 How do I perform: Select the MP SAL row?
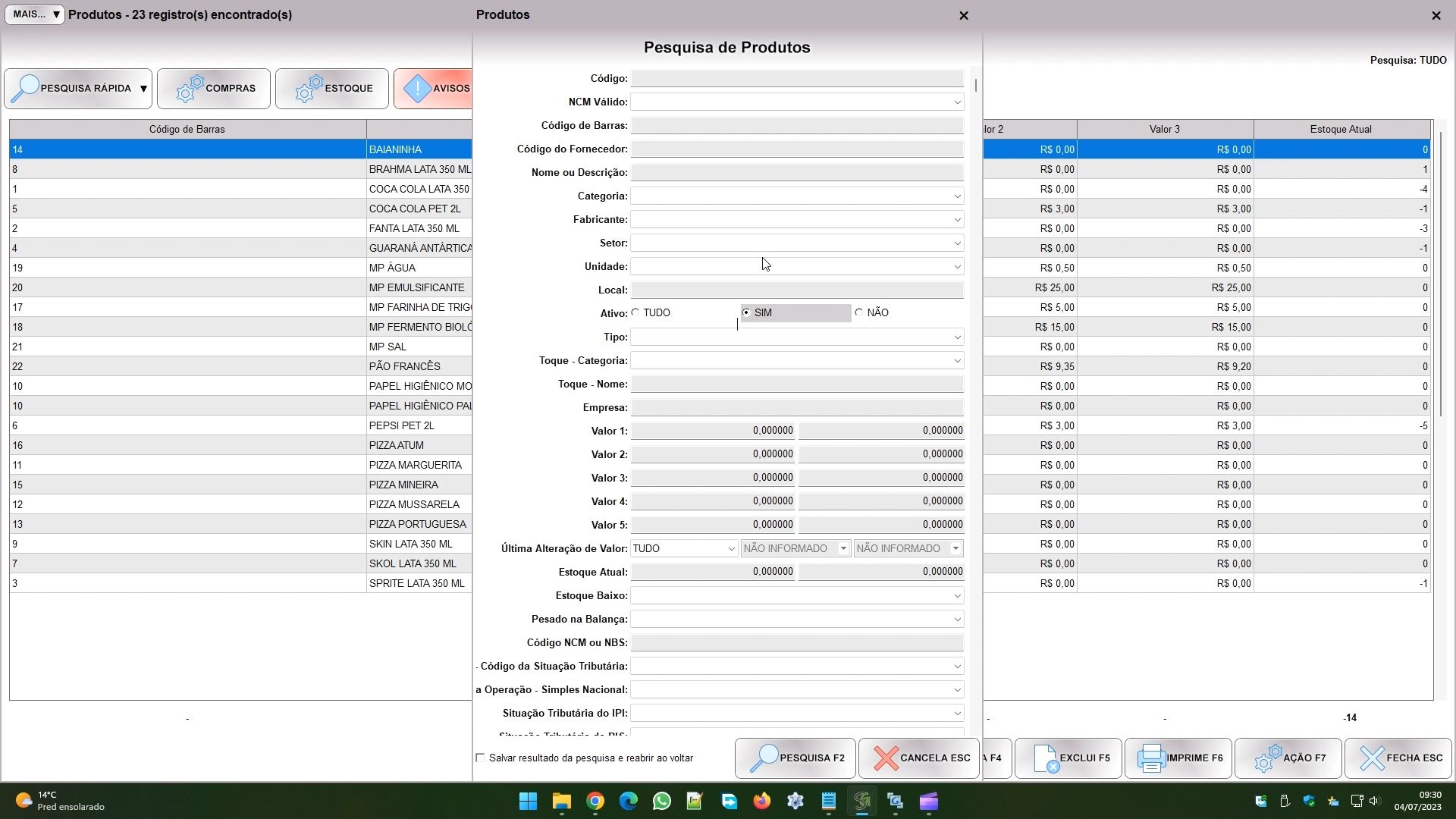tap(241, 347)
